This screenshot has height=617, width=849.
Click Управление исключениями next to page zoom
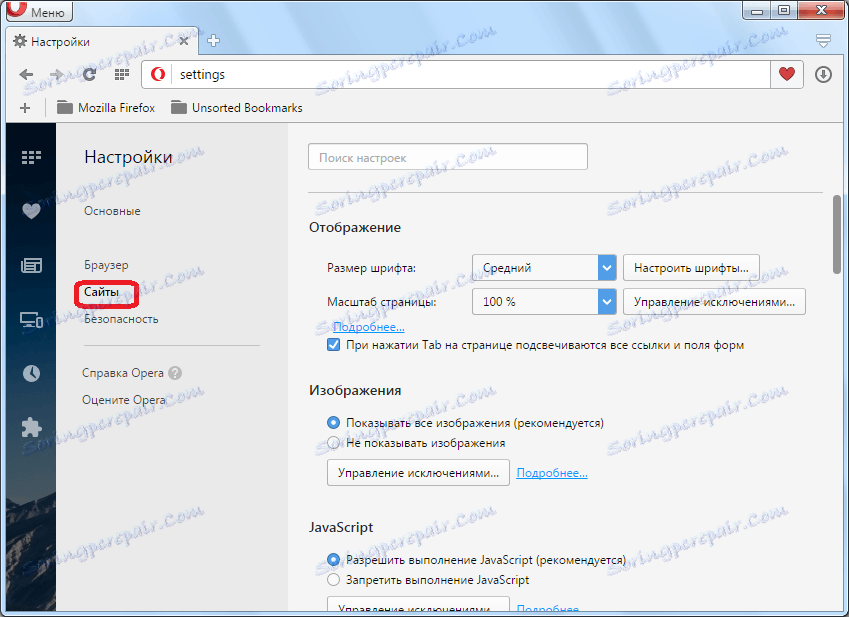pyautogui.click(x=714, y=301)
